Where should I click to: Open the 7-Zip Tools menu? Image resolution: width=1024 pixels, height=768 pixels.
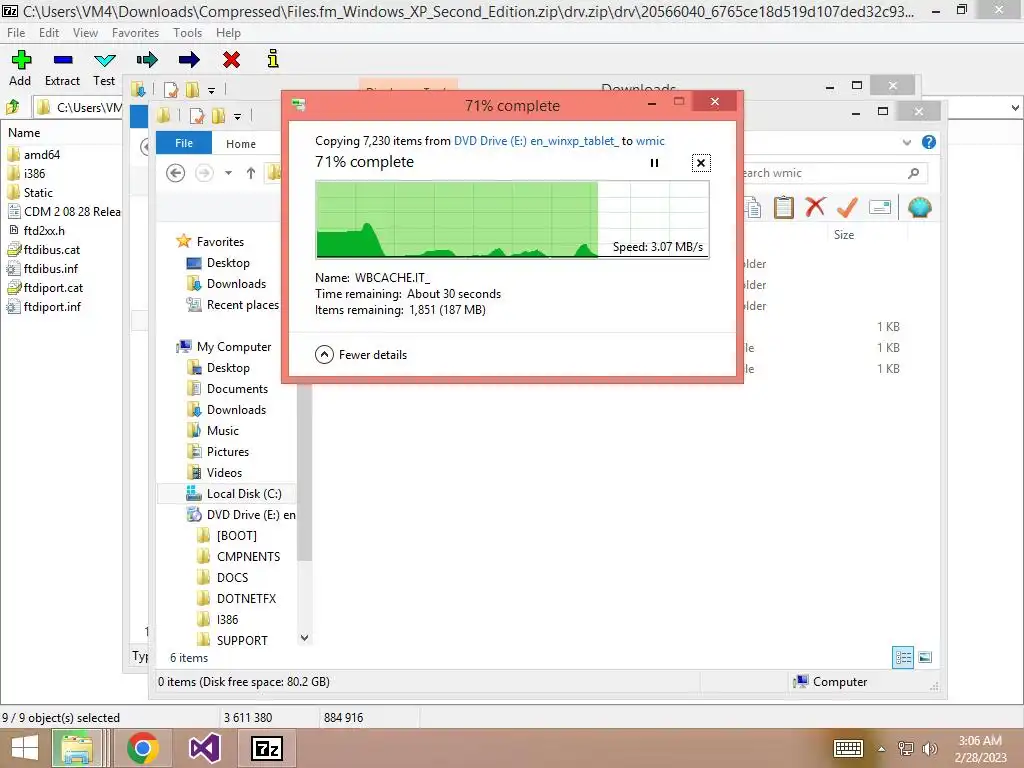[187, 33]
